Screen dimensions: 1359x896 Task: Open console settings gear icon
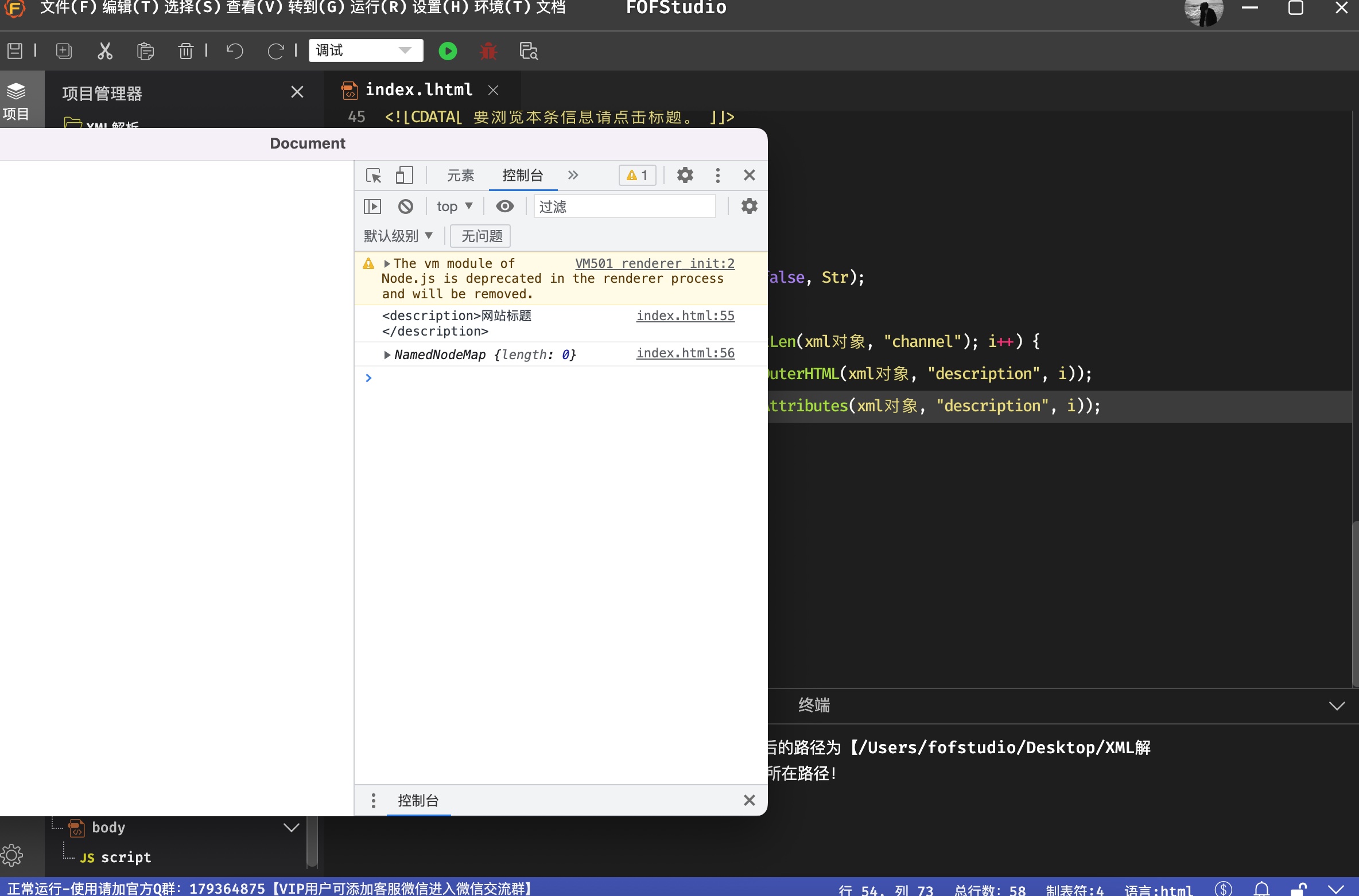(750, 206)
